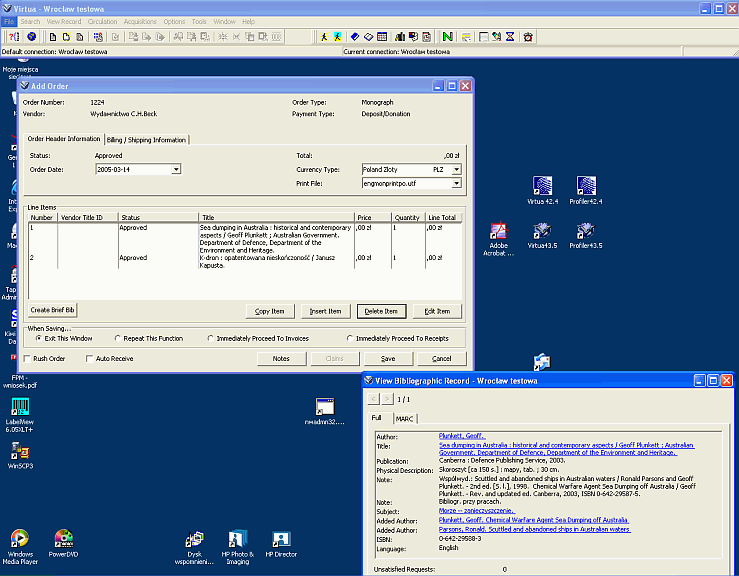
Task: Follow subject link Morze -- zanieczyszczenie
Action: pyautogui.click(x=477, y=510)
